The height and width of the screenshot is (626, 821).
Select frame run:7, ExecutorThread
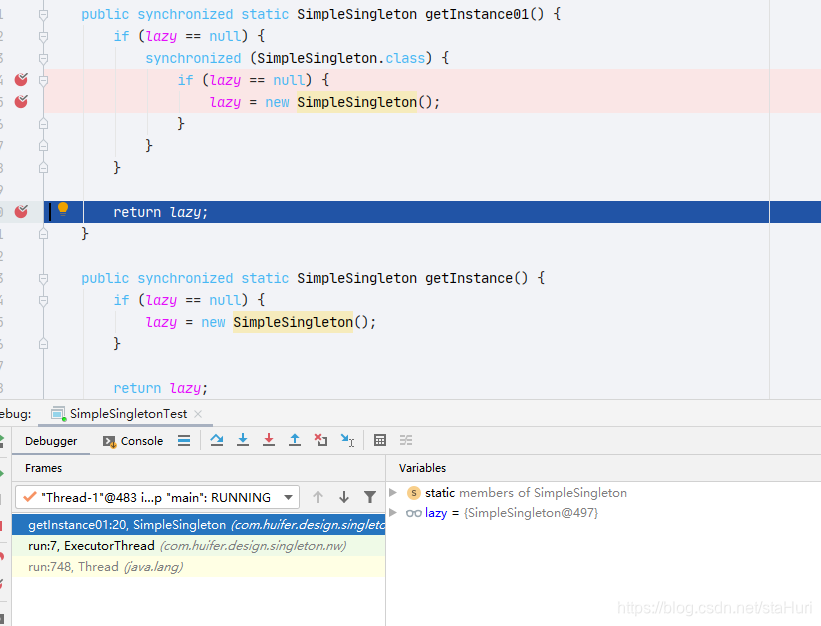tap(198, 546)
